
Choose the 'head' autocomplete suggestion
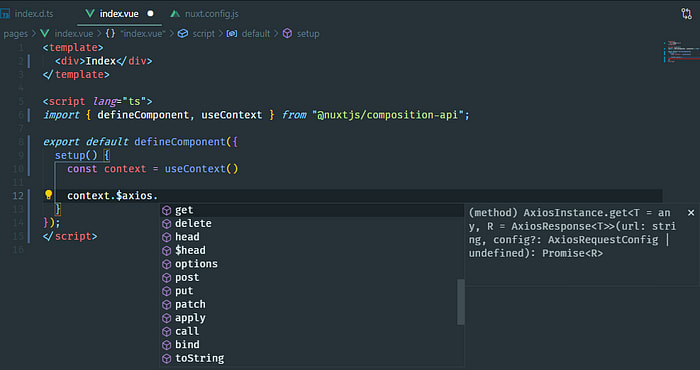(x=312, y=237)
